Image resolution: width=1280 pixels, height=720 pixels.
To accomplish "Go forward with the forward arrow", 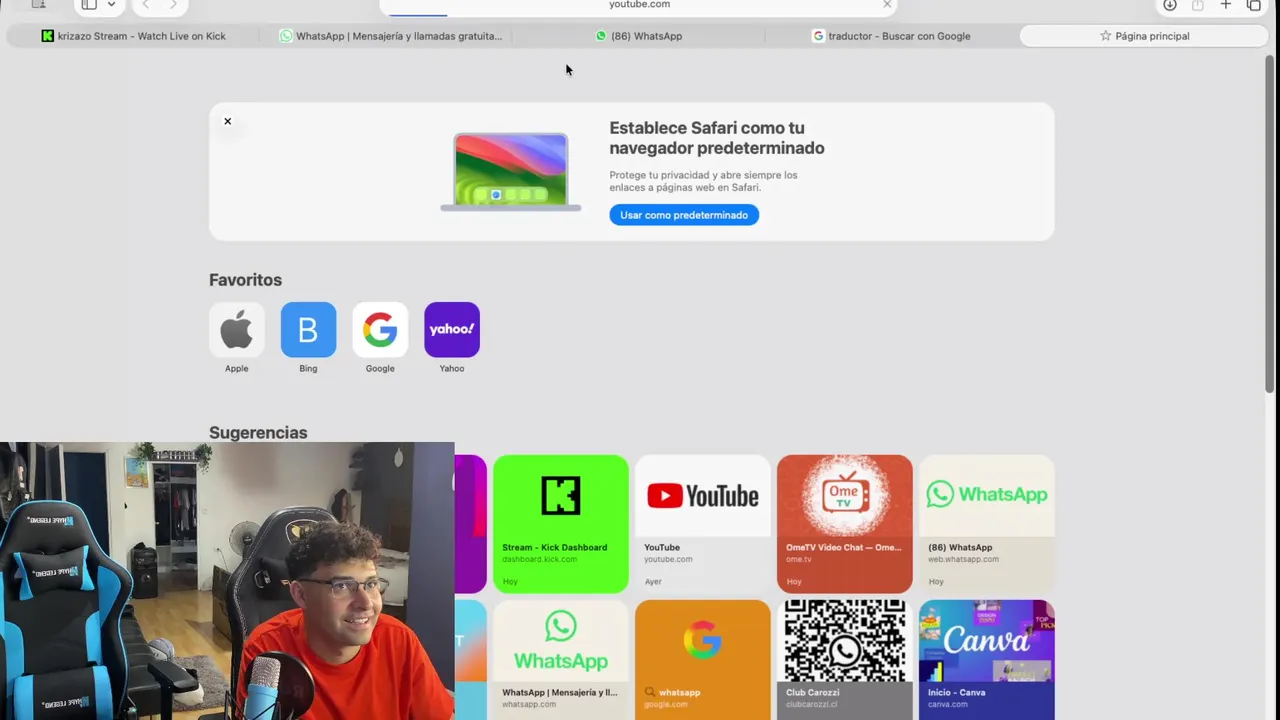I will [x=173, y=4].
